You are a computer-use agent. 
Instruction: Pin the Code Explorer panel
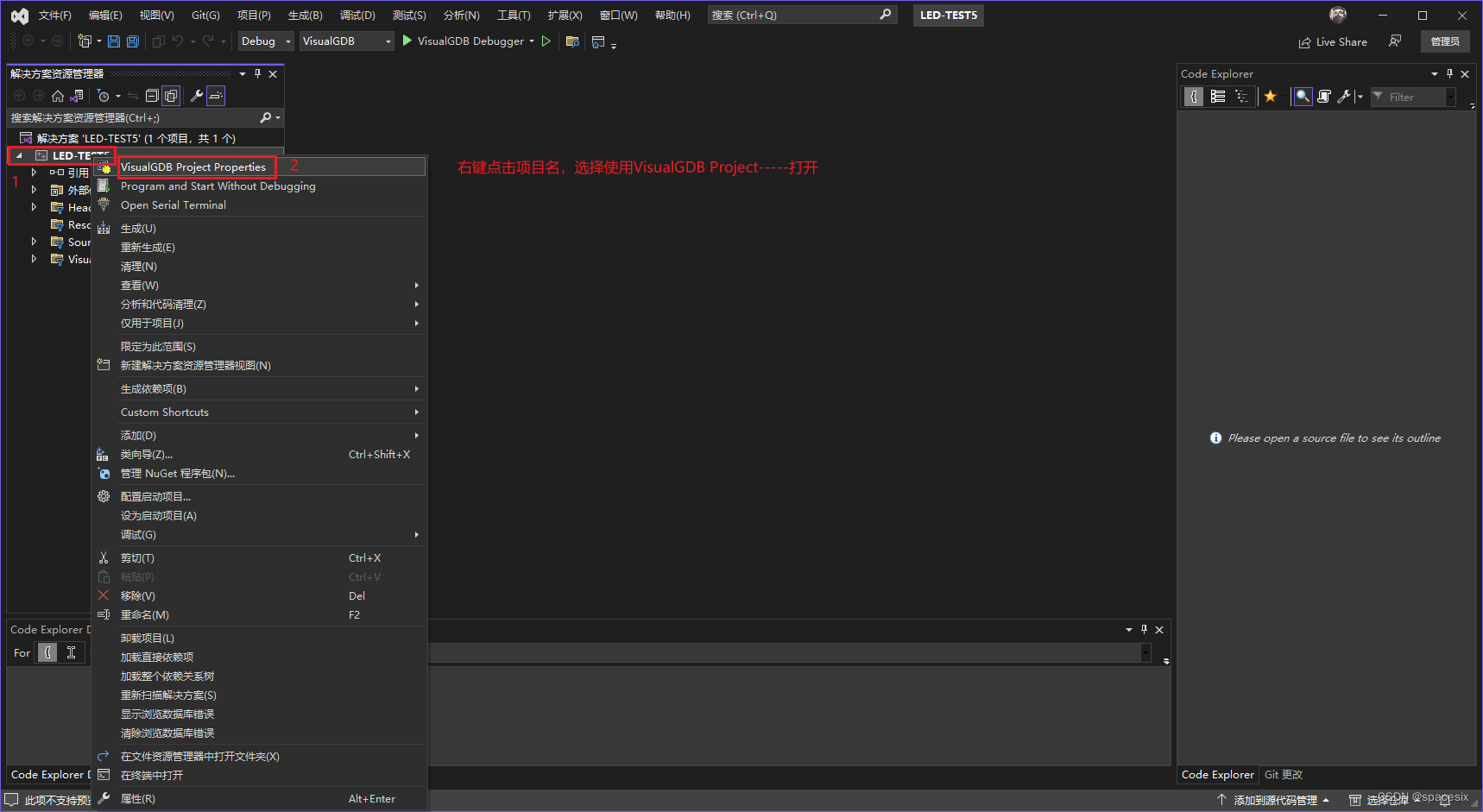pyautogui.click(x=1449, y=73)
